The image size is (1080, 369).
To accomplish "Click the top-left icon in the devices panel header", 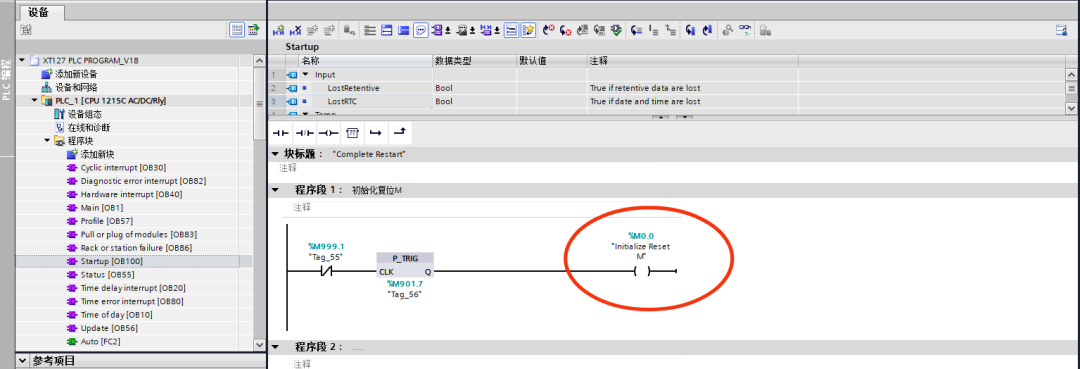I will 25,30.
